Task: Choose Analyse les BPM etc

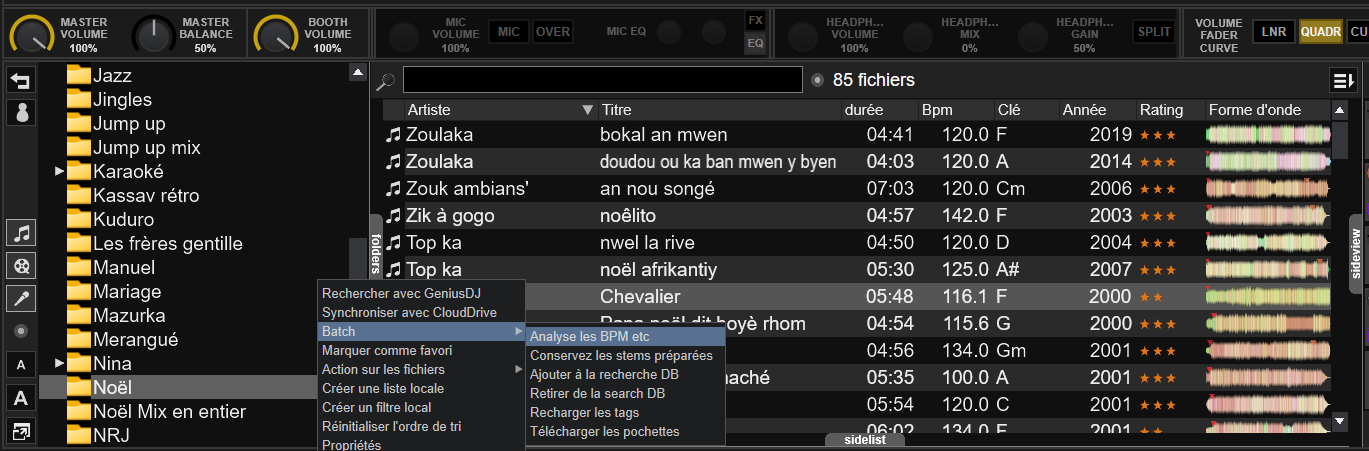Action: pyautogui.click(x=625, y=336)
